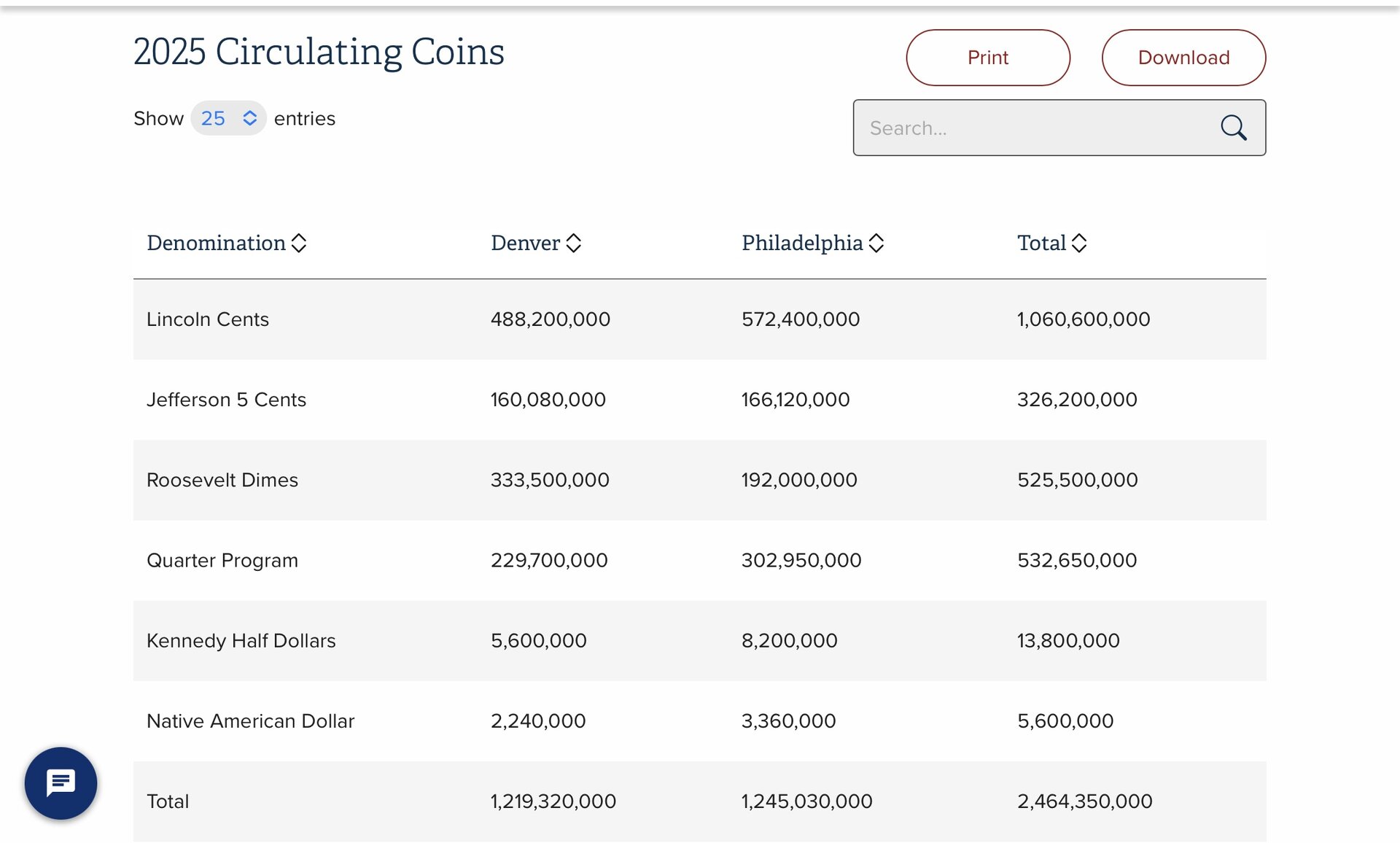Select the Jefferson 5 Cents row
Image resolution: width=1400 pixels, height=843 pixels.
click(x=226, y=400)
